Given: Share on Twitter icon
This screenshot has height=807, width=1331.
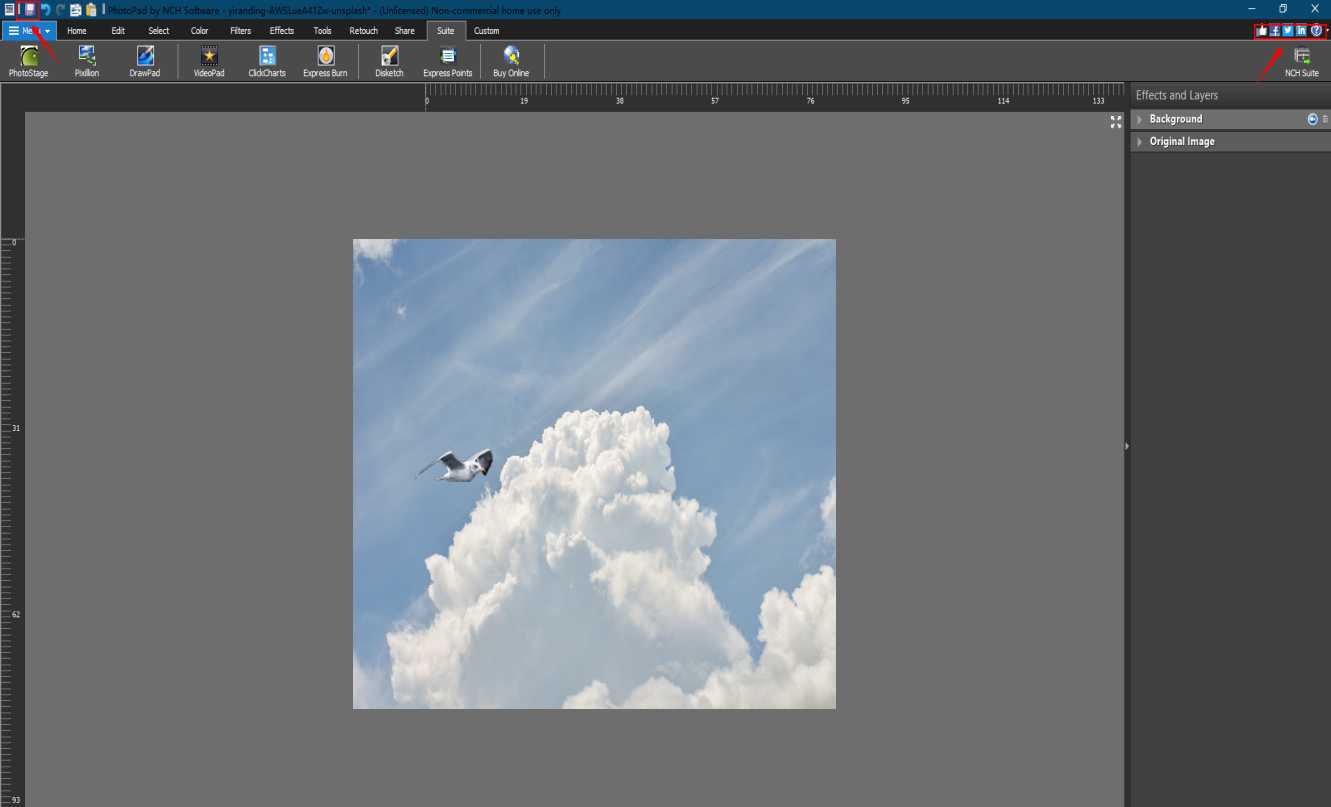Looking at the screenshot, I should (x=1288, y=31).
